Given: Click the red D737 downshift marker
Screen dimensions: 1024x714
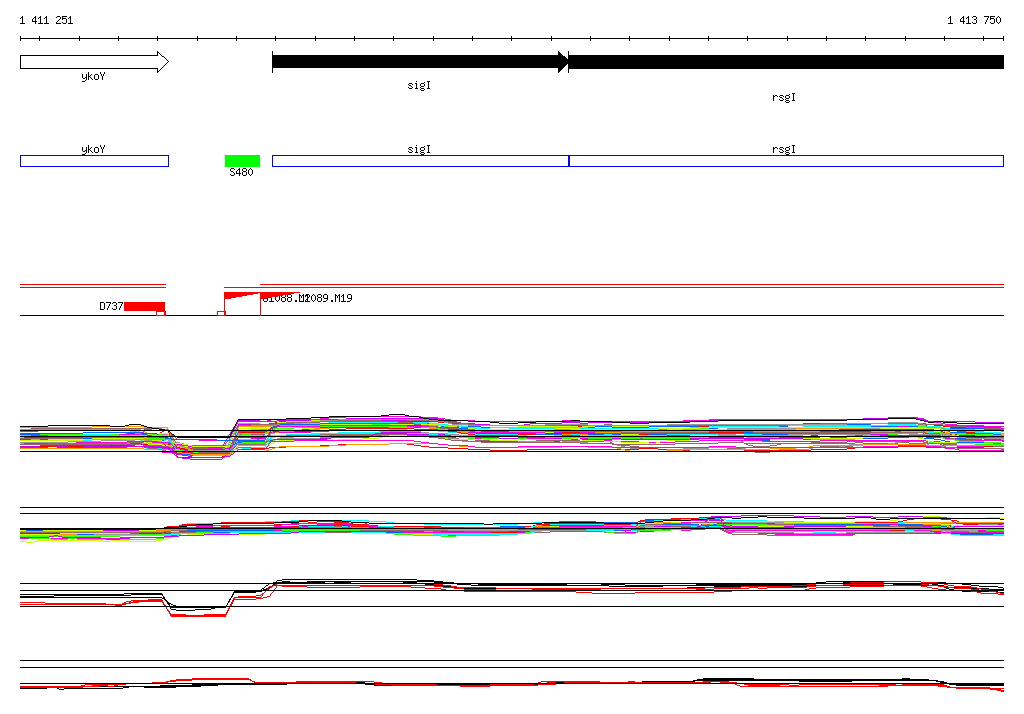Looking at the screenshot, I should [144, 307].
